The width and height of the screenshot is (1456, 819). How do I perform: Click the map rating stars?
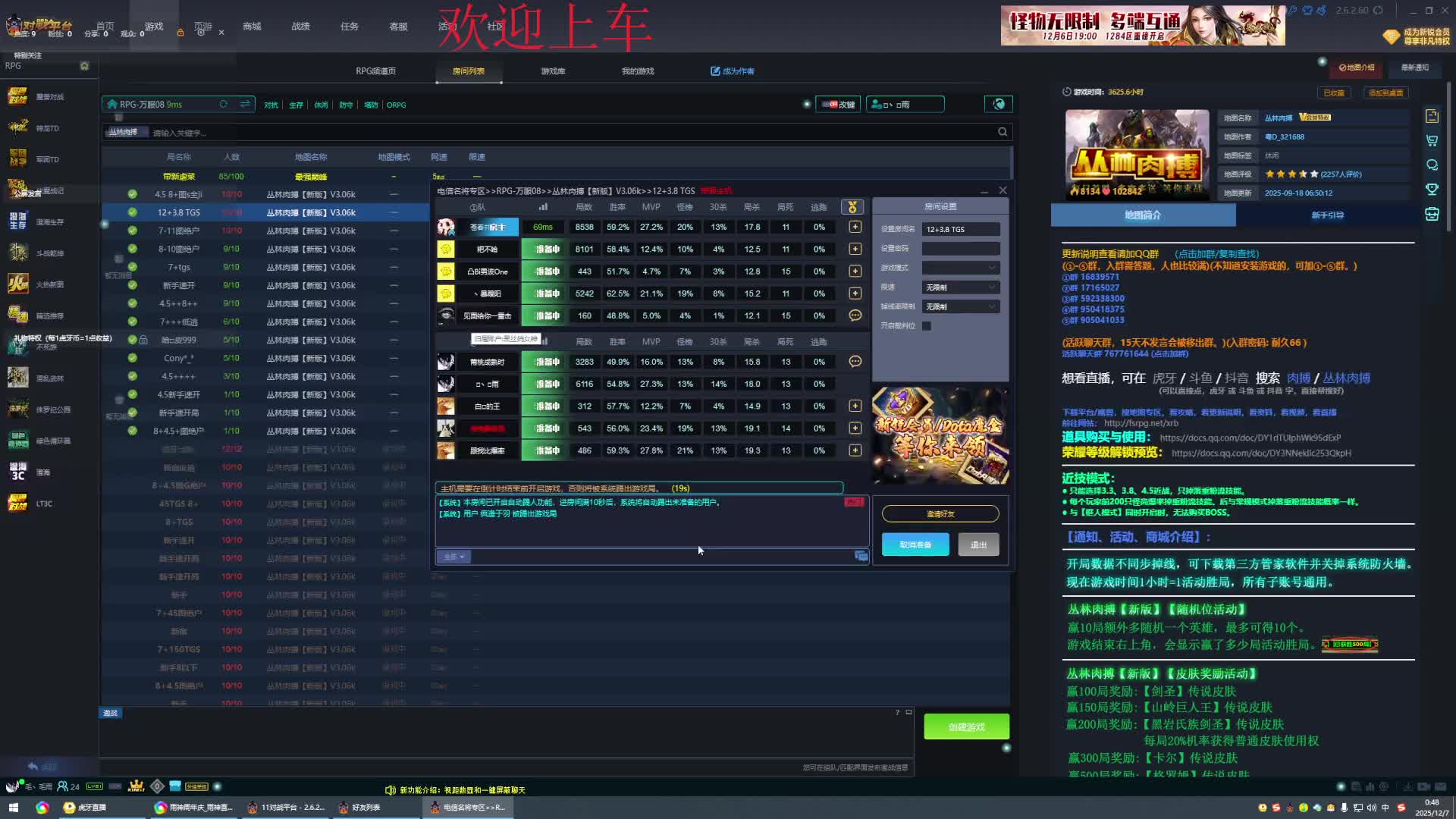pos(1291,174)
